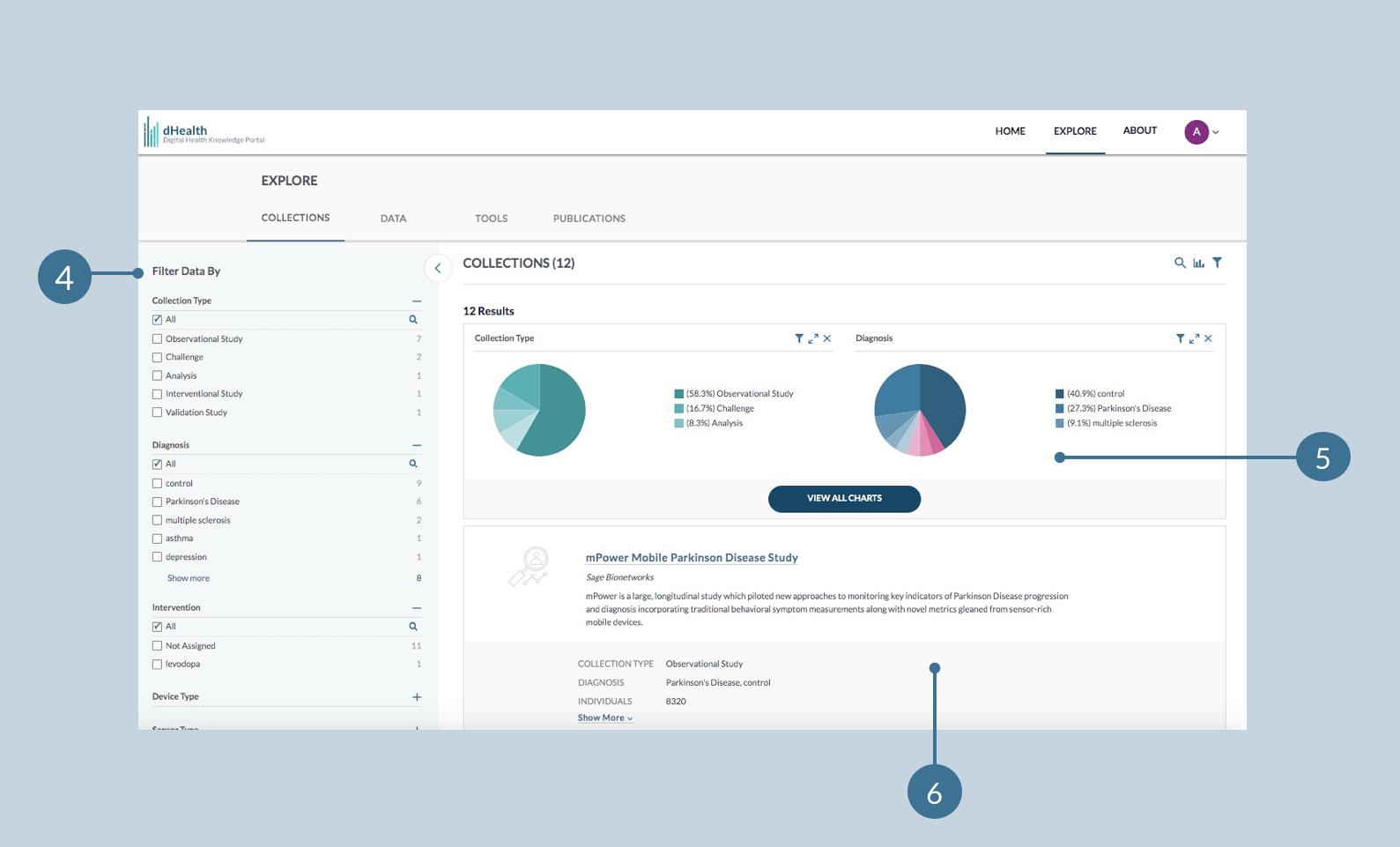
Task: Click the View All Charts button
Action: coord(844,499)
